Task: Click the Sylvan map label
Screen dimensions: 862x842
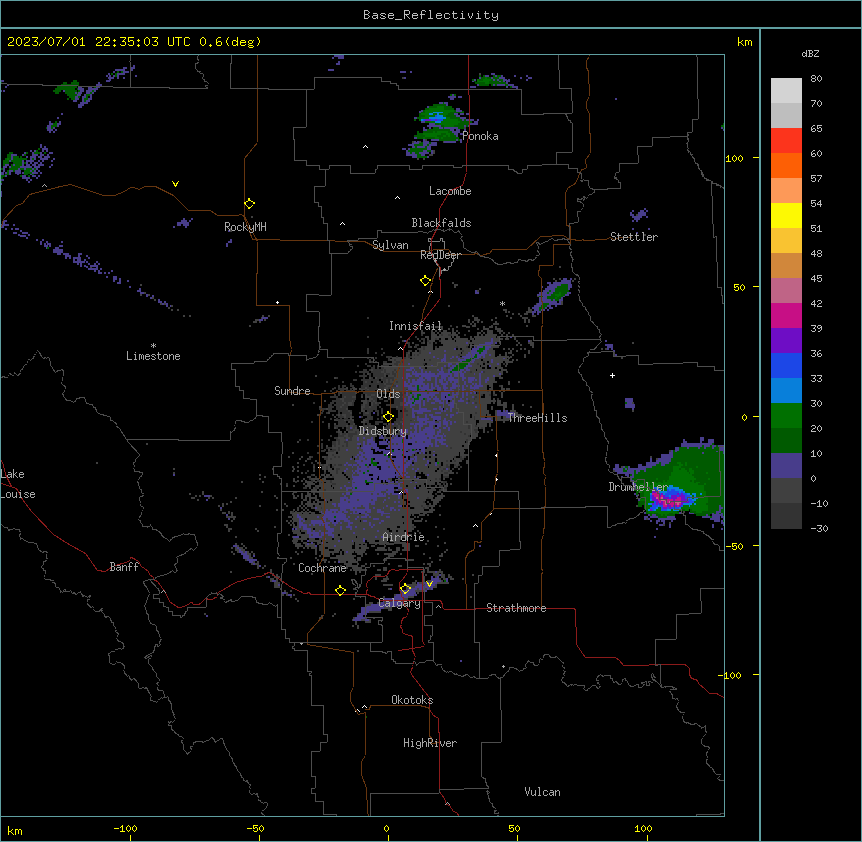Action: click(390, 245)
